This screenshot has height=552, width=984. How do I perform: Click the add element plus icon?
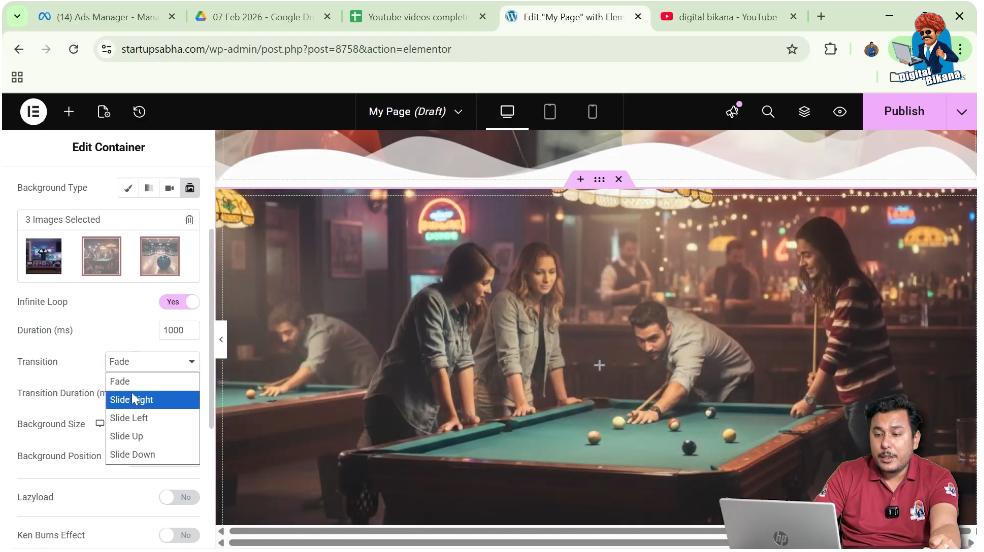69,112
